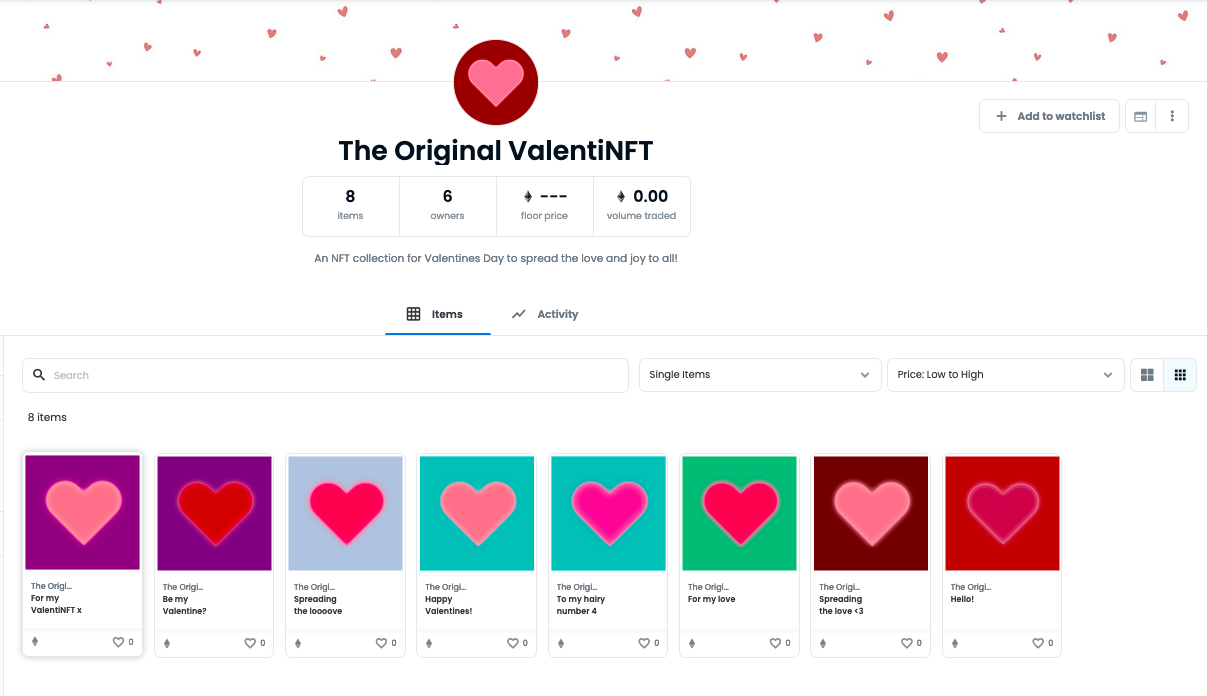Screen dimensions: 1207x696
Task: Click the floor price ethereum stat
Action: point(544,198)
